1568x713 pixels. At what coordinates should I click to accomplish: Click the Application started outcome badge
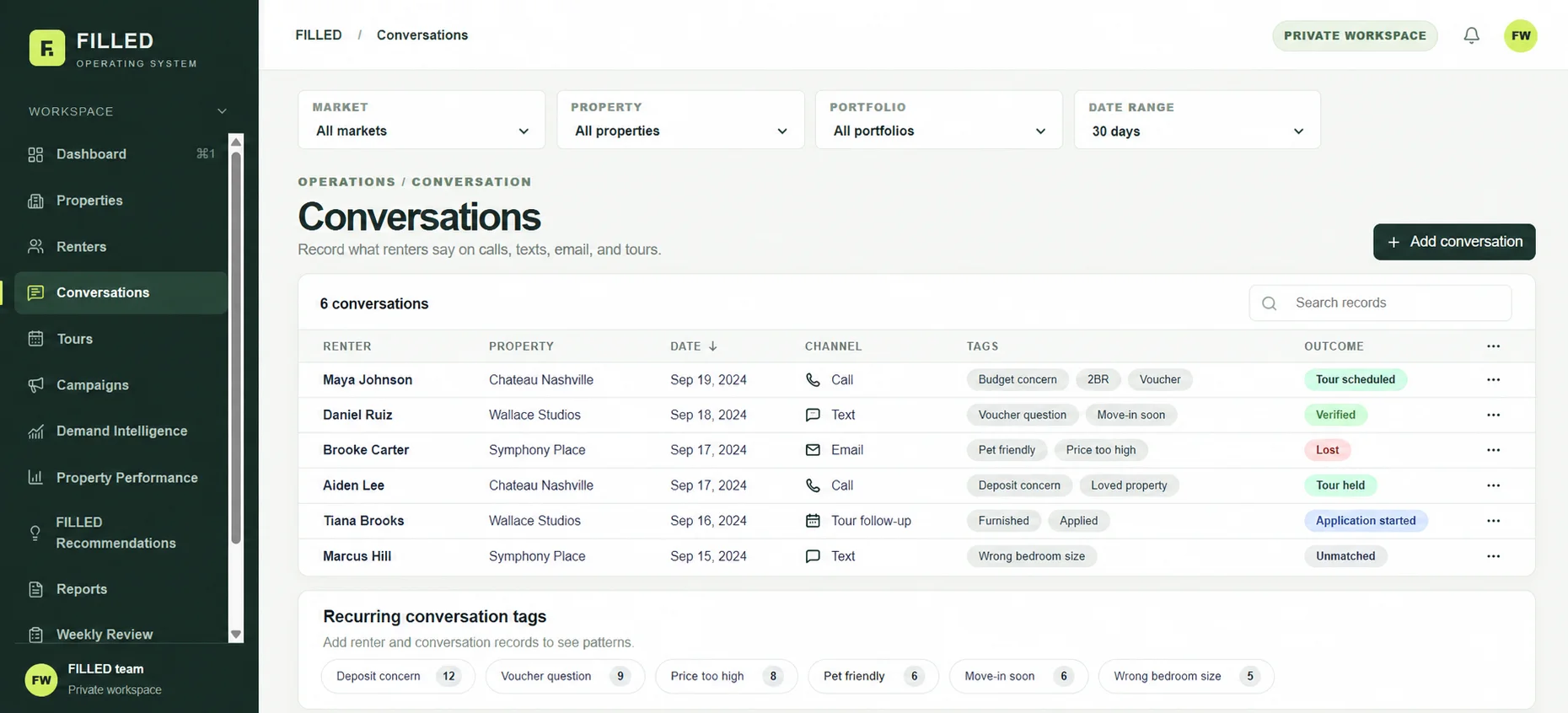1366,521
